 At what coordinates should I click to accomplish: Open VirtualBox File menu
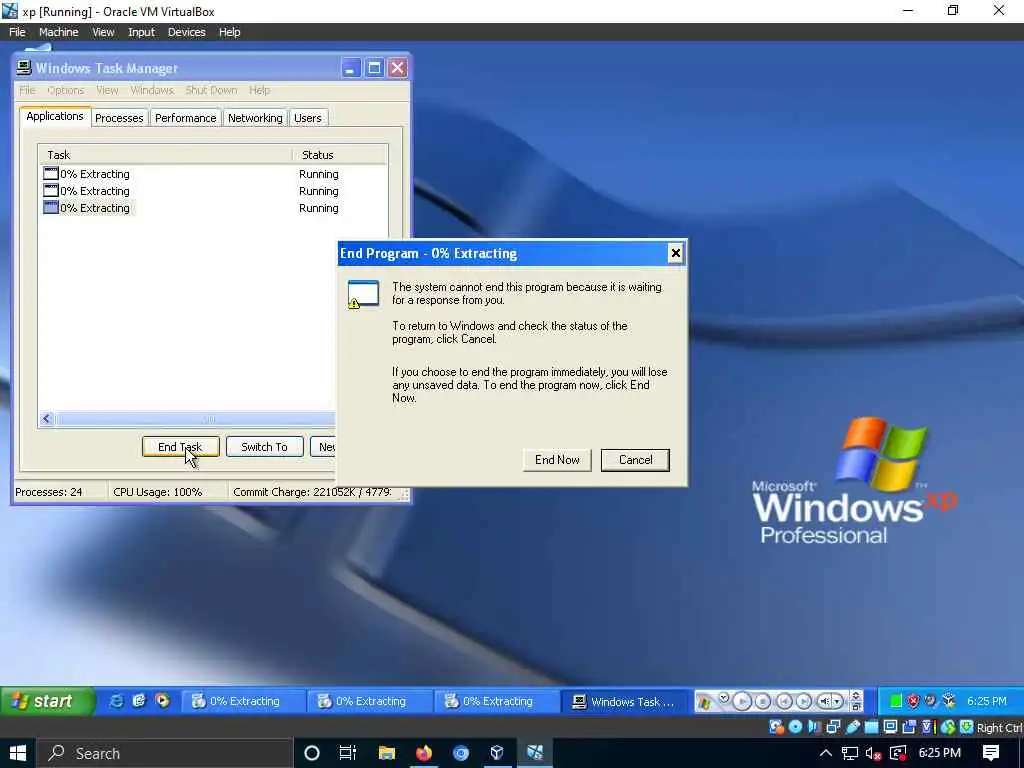17,32
